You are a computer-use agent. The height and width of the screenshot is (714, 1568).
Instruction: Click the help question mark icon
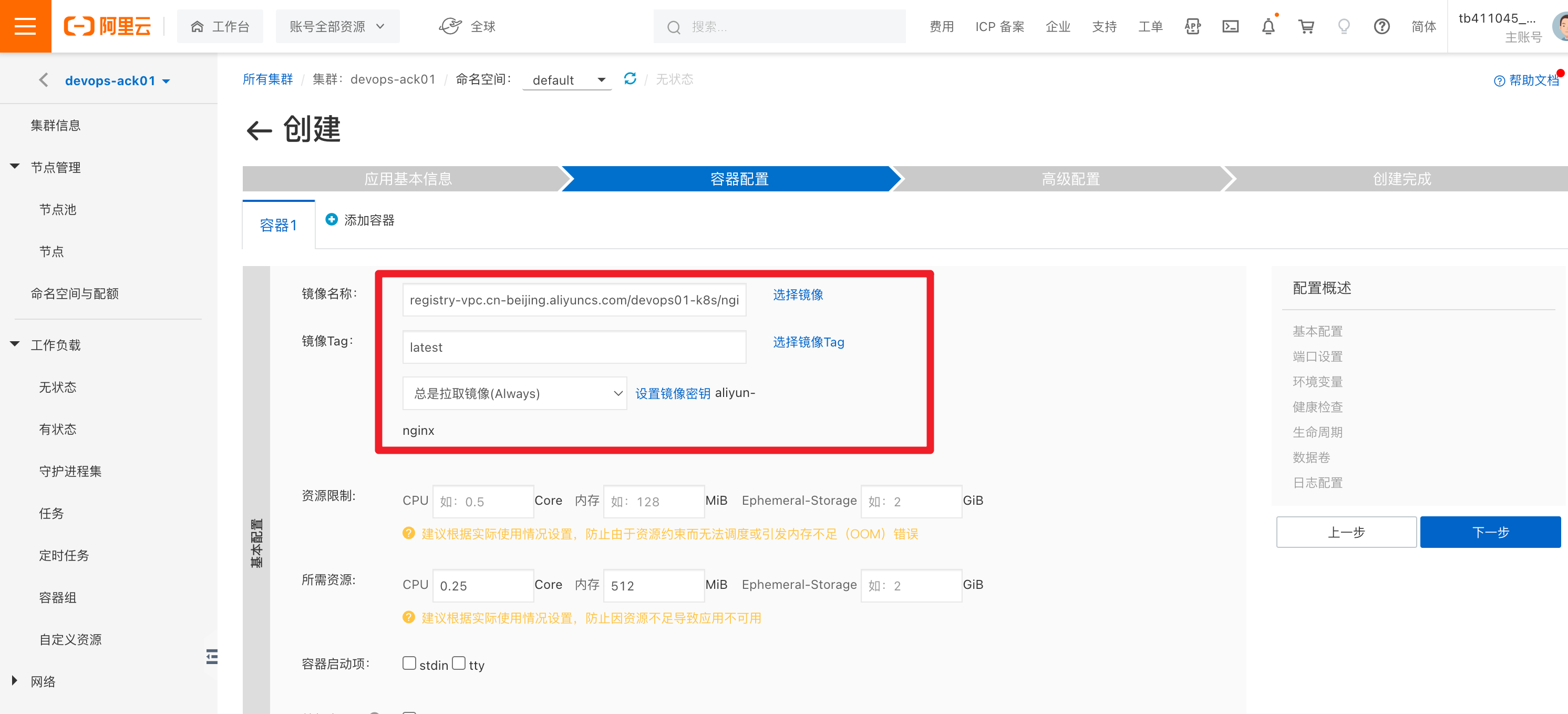click(1381, 26)
